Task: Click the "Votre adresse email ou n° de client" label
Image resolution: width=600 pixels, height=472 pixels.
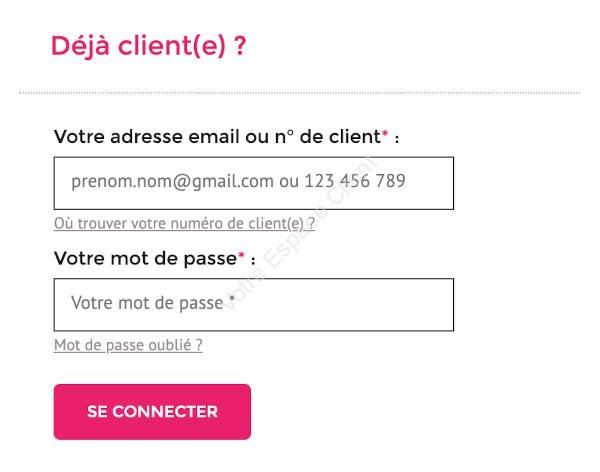Action: click(x=217, y=137)
